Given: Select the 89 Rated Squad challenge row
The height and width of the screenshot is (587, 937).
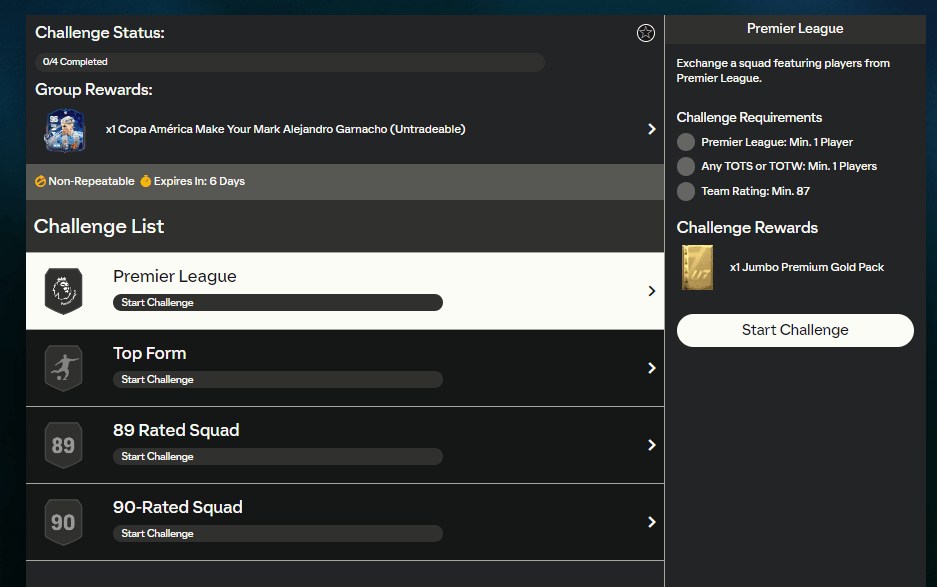Looking at the screenshot, I should (x=344, y=445).
